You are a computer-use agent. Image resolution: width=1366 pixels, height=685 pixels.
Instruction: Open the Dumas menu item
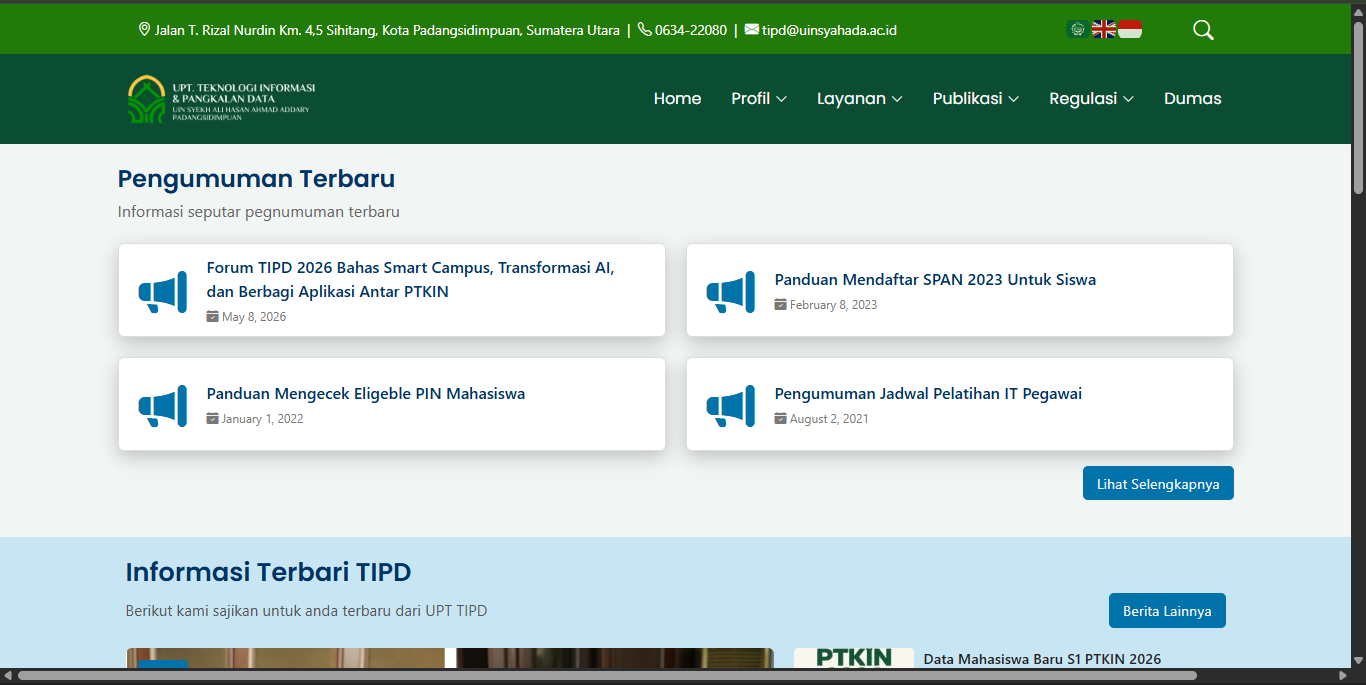coord(1193,98)
